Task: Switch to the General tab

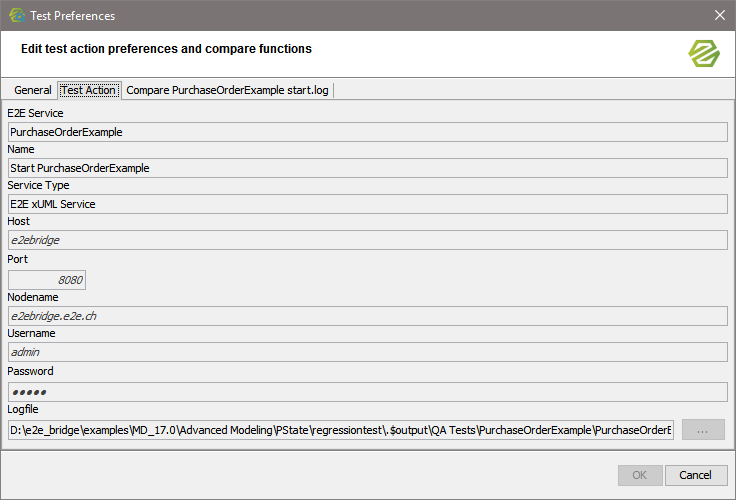Action: (32, 90)
